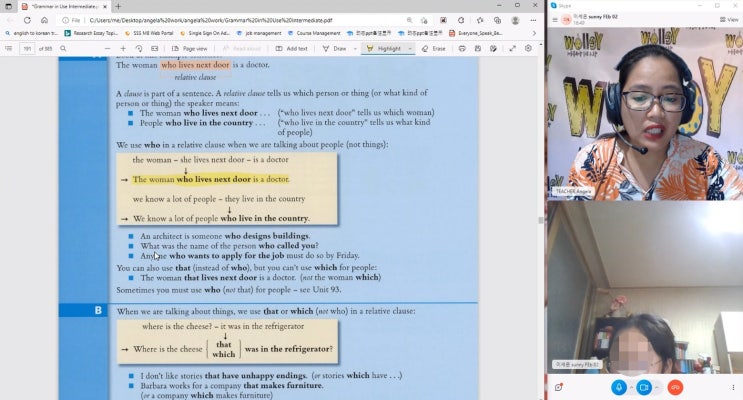Close the Grammar in Use Intermediate tab

pyautogui.click(x=105, y=7)
